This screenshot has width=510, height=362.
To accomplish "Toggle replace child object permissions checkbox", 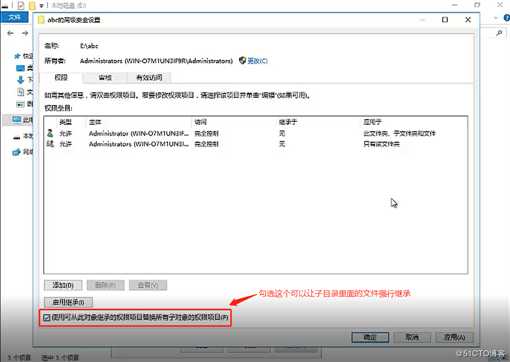I will (x=47, y=317).
